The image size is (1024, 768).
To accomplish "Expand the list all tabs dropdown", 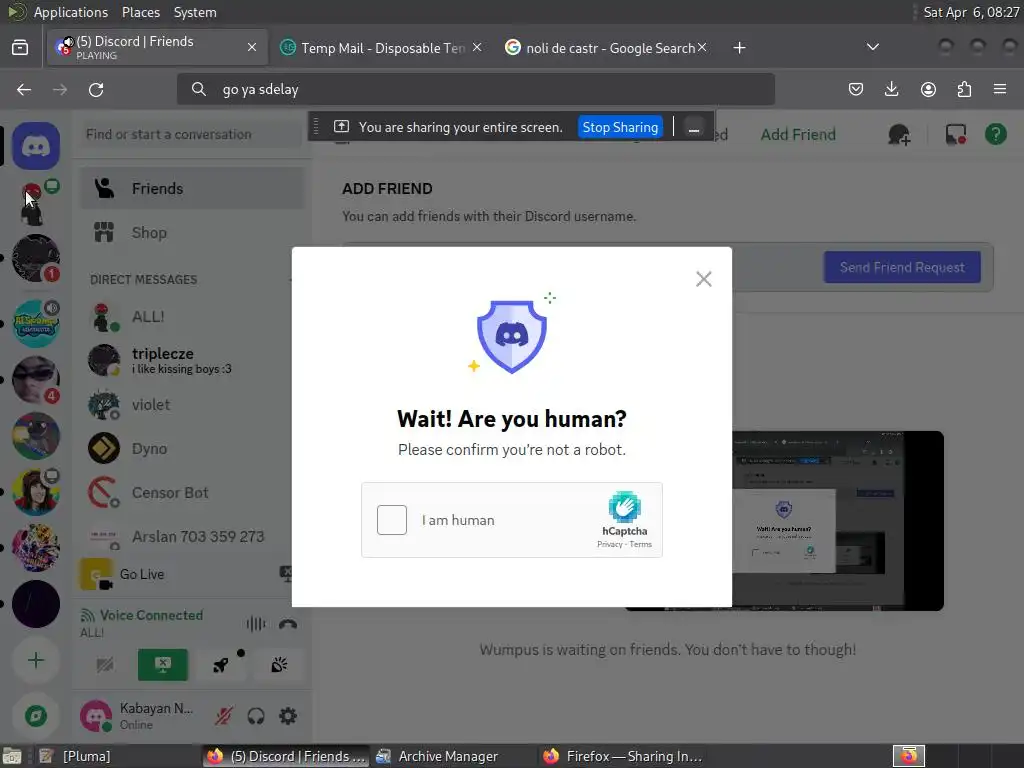I will pos(872,47).
